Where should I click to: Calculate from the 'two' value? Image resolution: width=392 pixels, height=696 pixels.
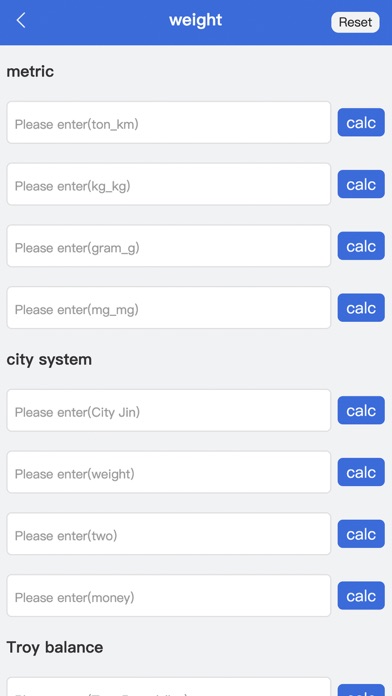(x=361, y=534)
